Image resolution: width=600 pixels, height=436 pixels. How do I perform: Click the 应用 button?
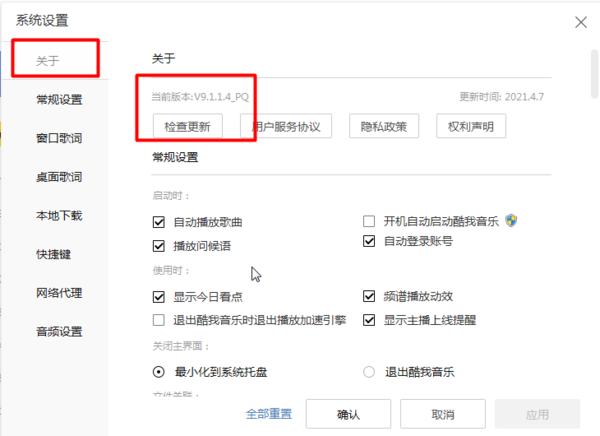(537, 414)
